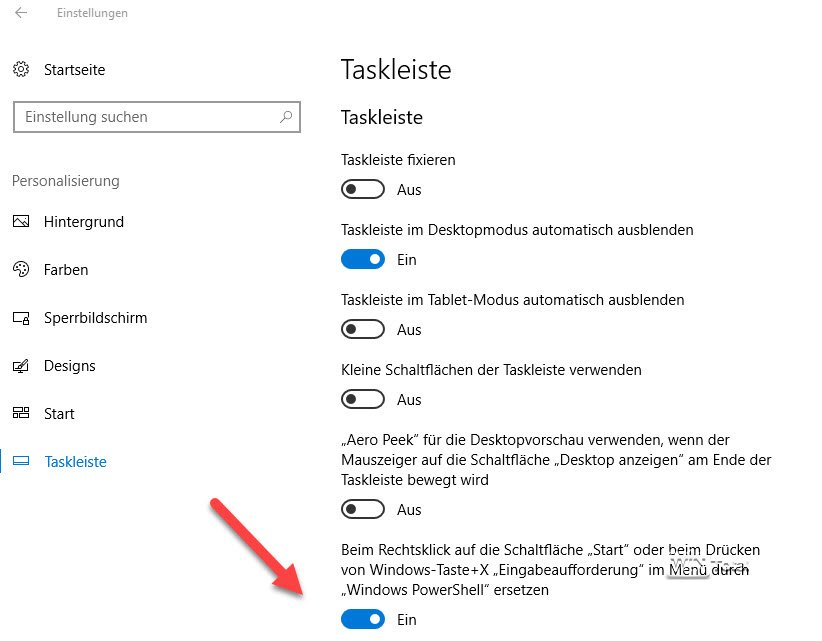Click the Start tiles icon
The height and width of the screenshot is (641, 822).
pyautogui.click(x=21, y=414)
